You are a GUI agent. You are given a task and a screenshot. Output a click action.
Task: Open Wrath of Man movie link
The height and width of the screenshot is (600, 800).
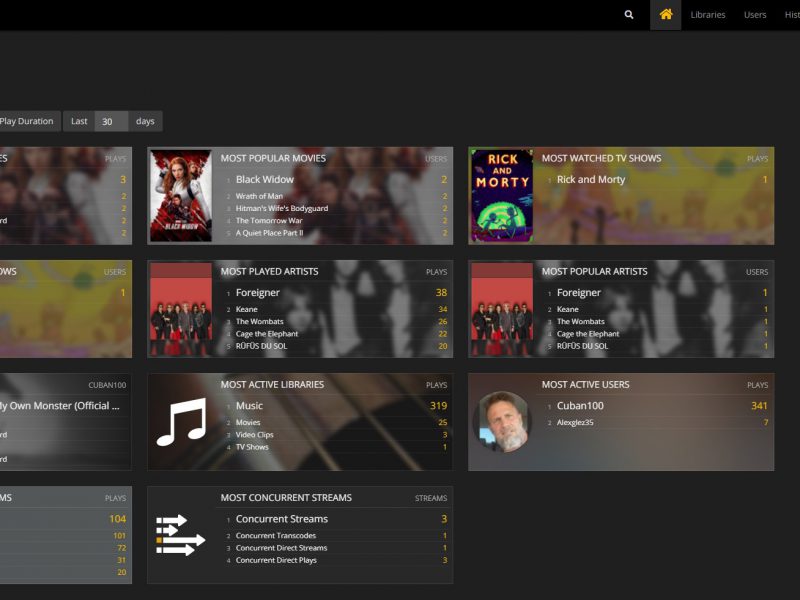(259, 197)
